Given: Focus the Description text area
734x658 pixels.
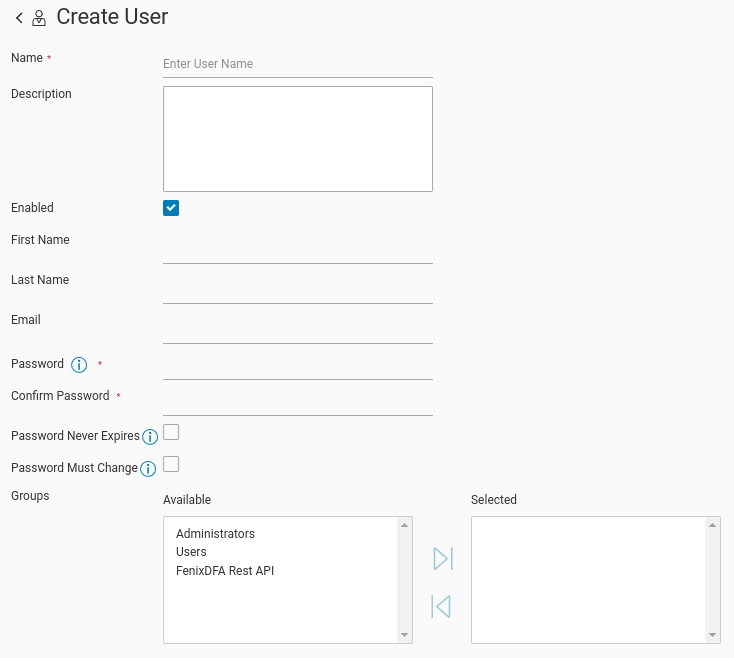Looking at the screenshot, I should (298, 139).
